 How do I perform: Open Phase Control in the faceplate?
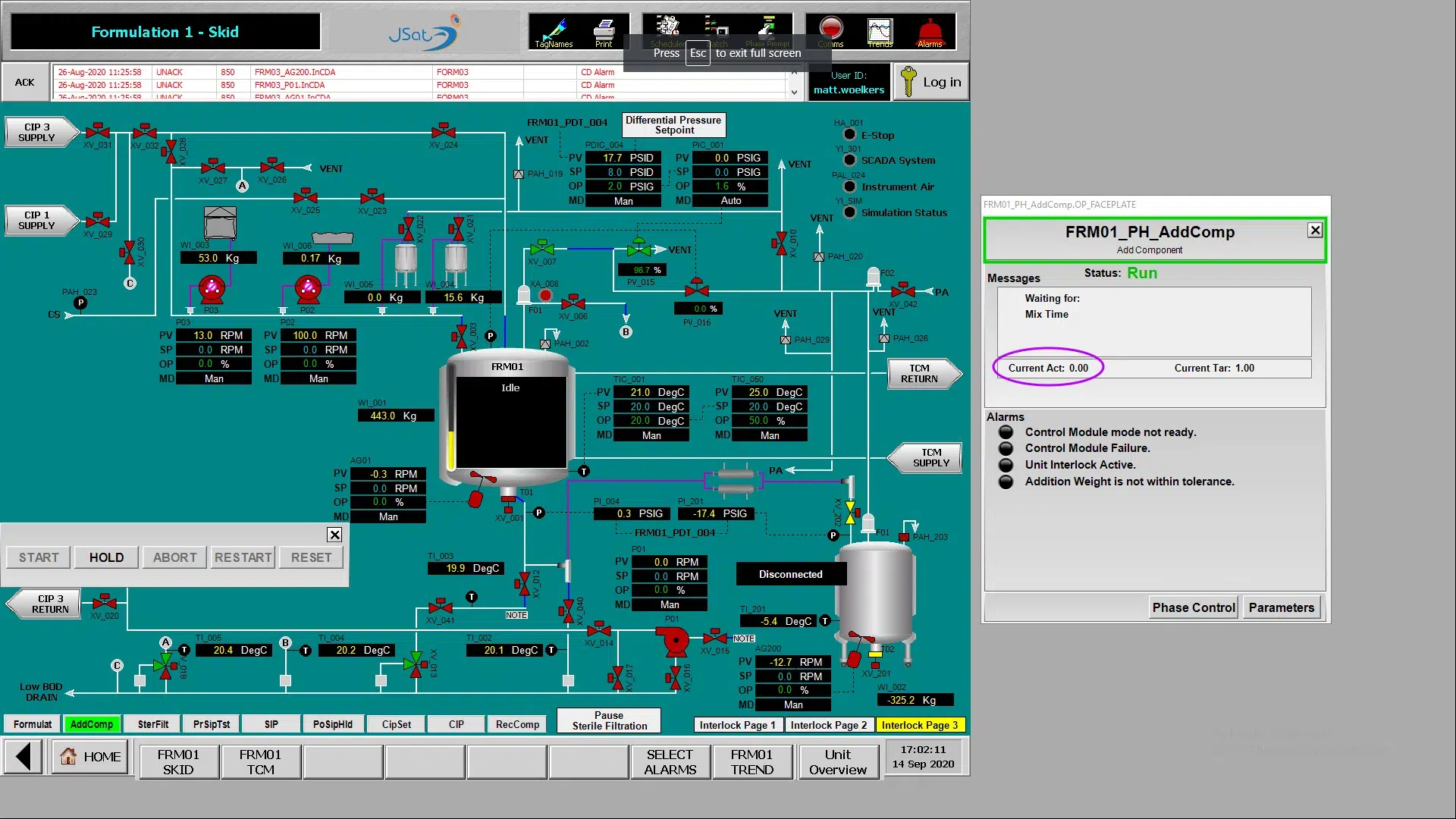1194,607
